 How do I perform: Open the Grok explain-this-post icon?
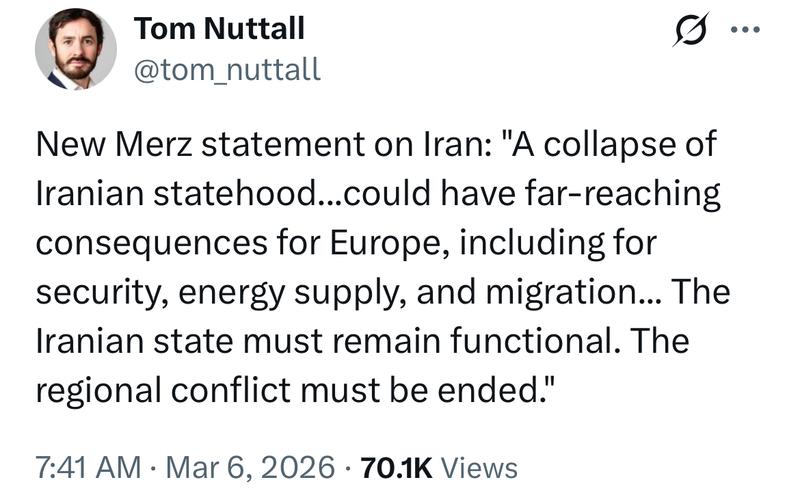pos(691,30)
